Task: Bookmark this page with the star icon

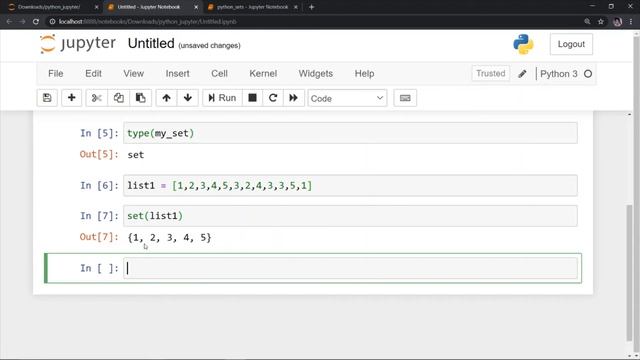Action: click(x=601, y=22)
